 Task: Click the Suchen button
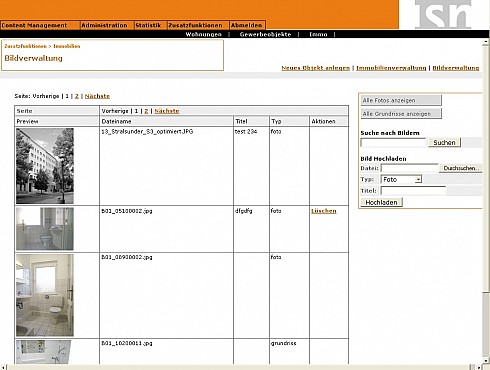pos(444,143)
